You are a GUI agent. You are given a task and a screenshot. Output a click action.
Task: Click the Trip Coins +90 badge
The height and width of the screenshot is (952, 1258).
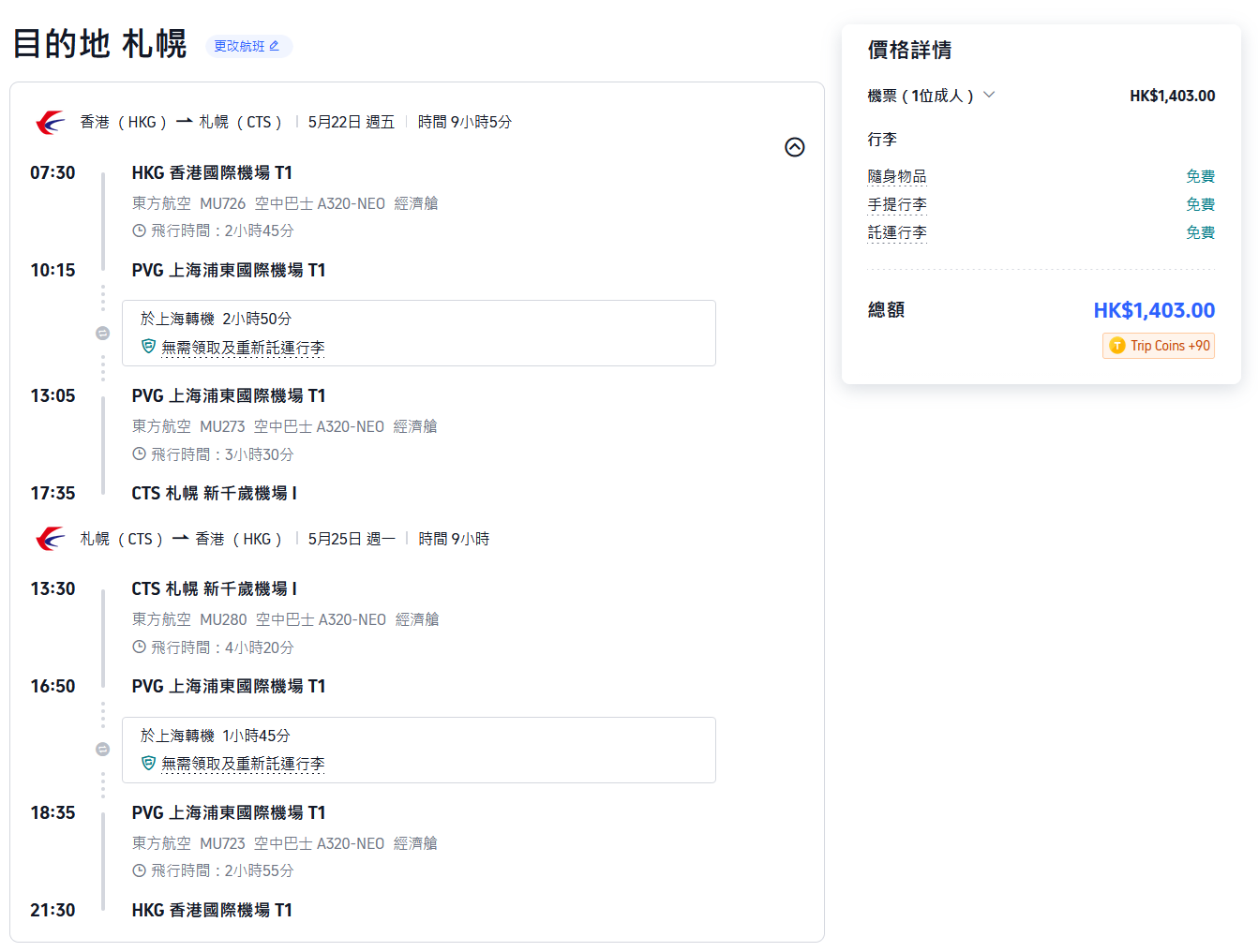tap(1159, 346)
